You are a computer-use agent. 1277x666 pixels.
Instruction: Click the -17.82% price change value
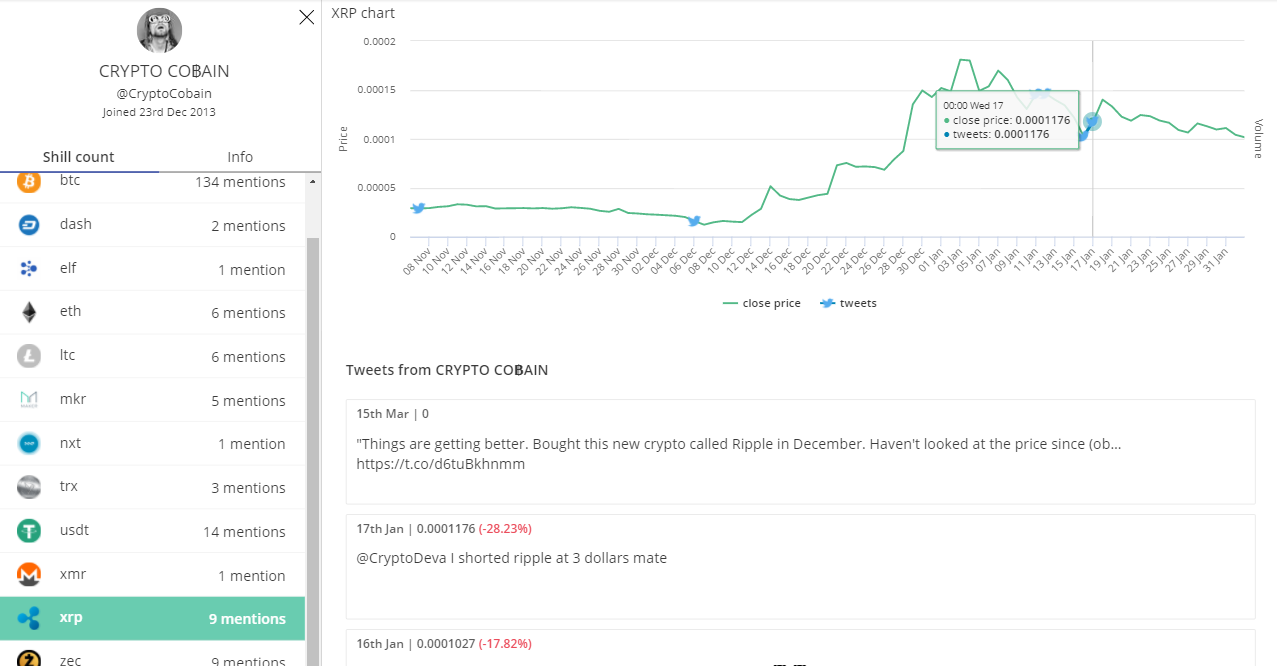point(505,643)
